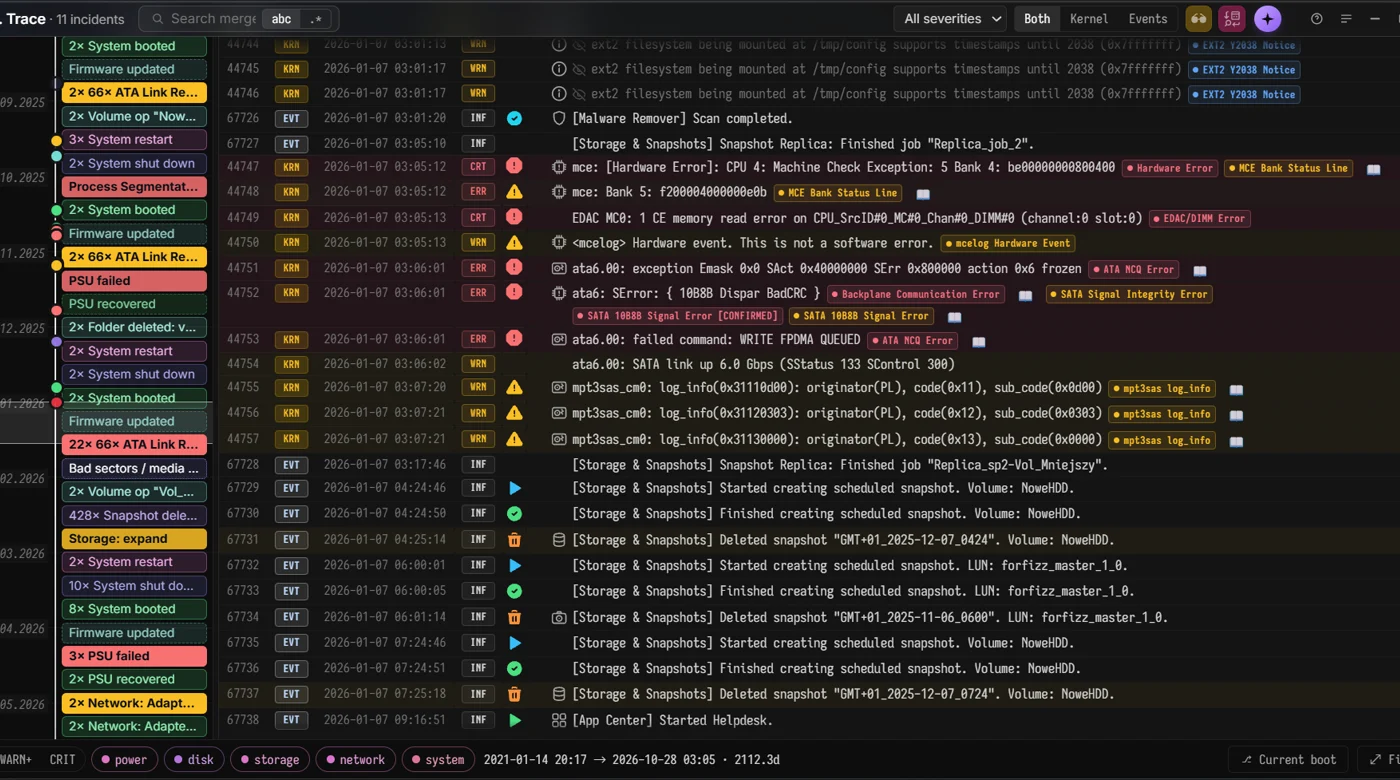
Task: Open the help question mark icon
Action: click(1317, 19)
